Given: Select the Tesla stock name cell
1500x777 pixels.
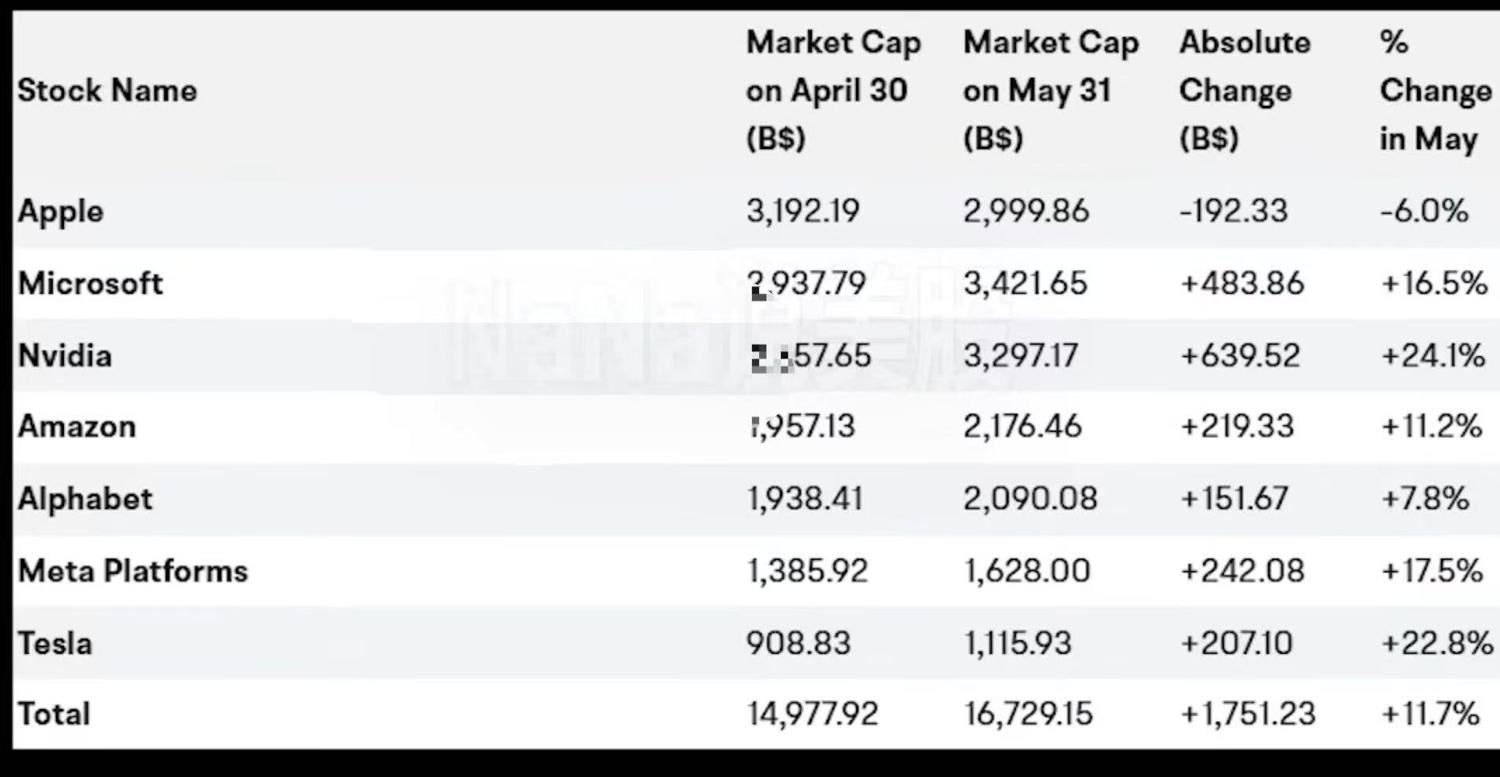Looking at the screenshot, I should (x=55, y=643).
